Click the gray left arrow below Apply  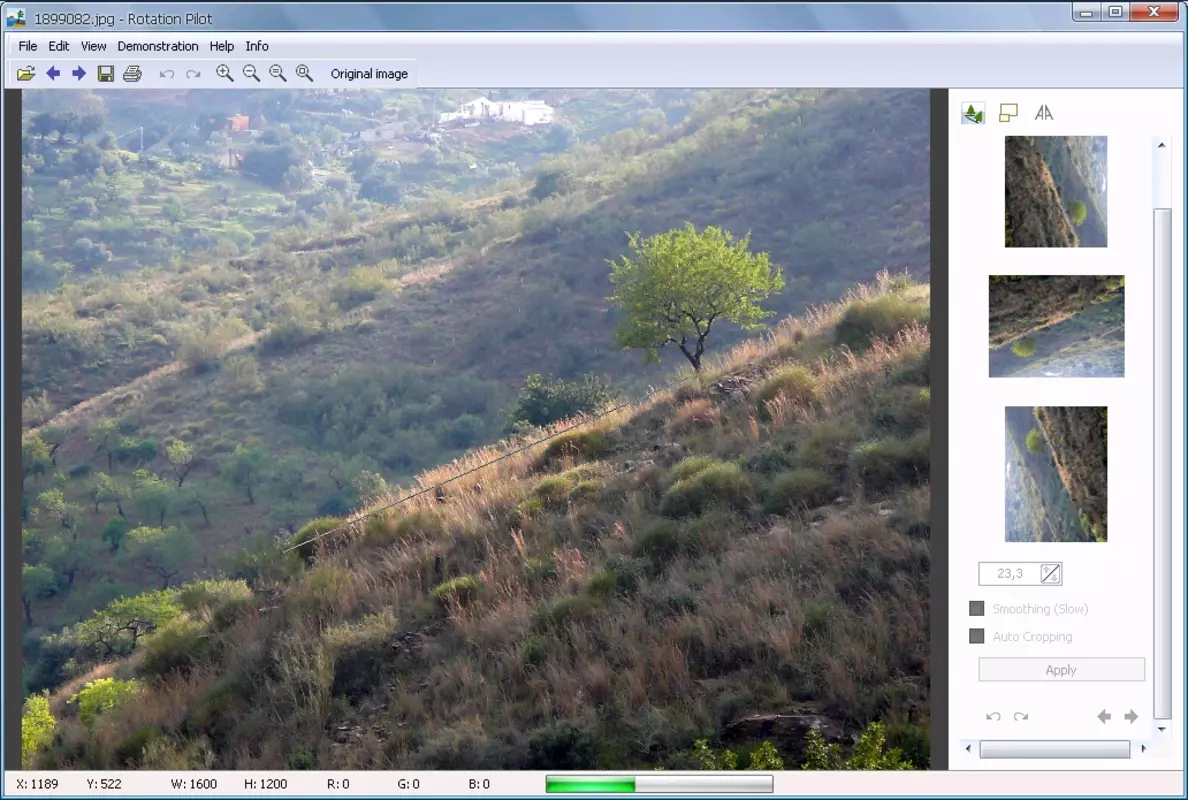(x=1104, y=717)
